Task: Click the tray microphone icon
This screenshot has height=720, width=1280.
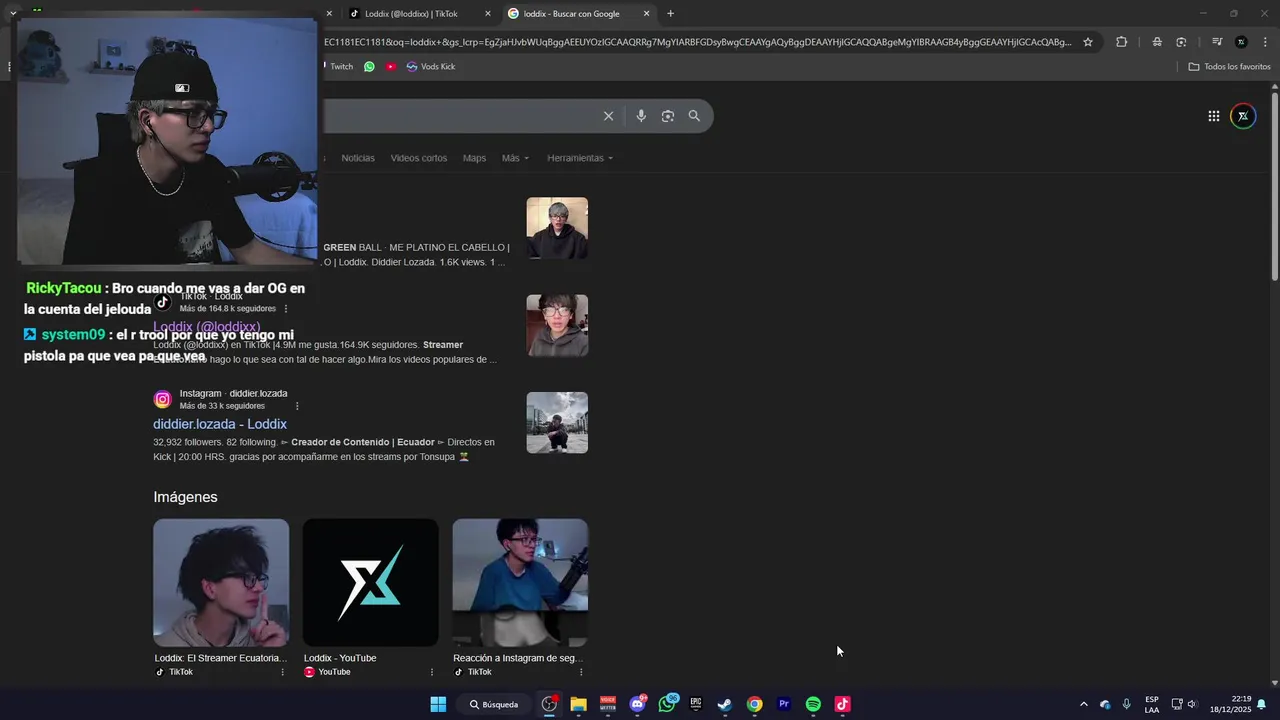Action: coord(1127,704)
